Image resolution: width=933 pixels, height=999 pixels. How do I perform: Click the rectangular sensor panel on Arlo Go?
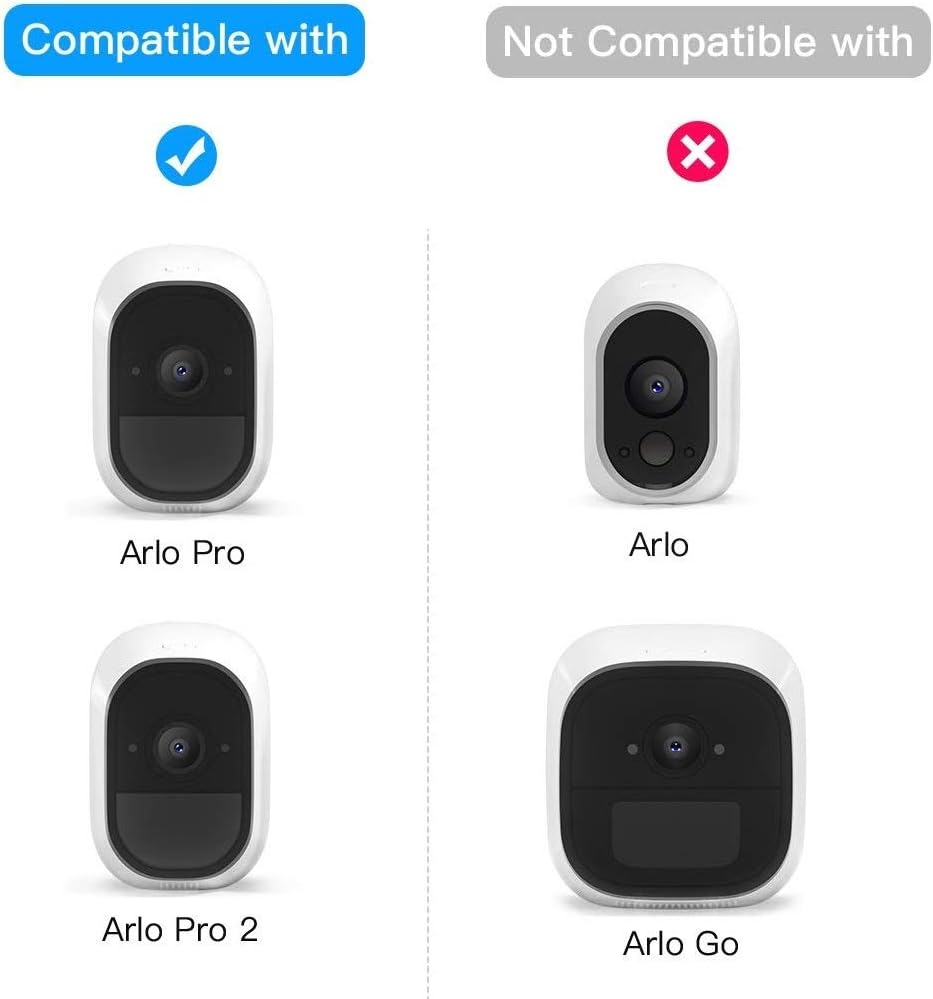pos(676,834)
